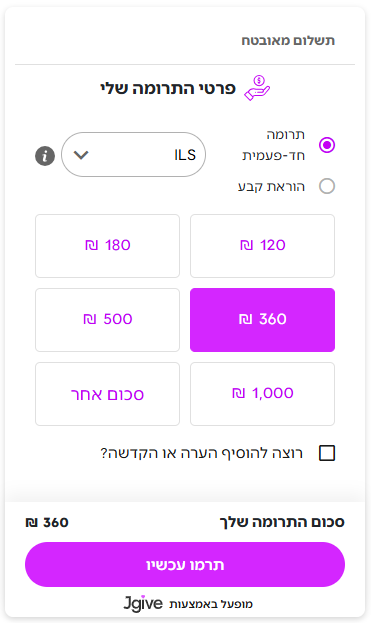371x623 pixels.
Task: Click the 'מופעל באמצעות' powered-by text
Action: click(211, 604)
